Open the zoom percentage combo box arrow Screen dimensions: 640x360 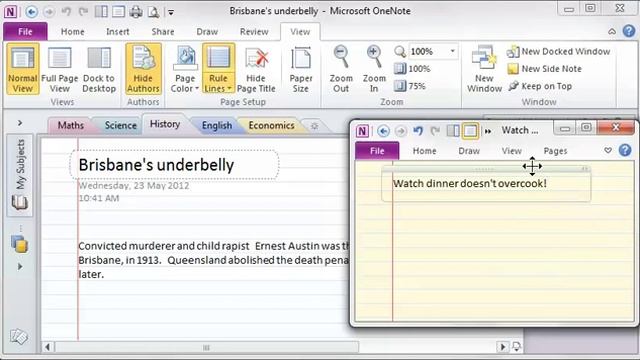pyautogui.click(x=452, y=51)
